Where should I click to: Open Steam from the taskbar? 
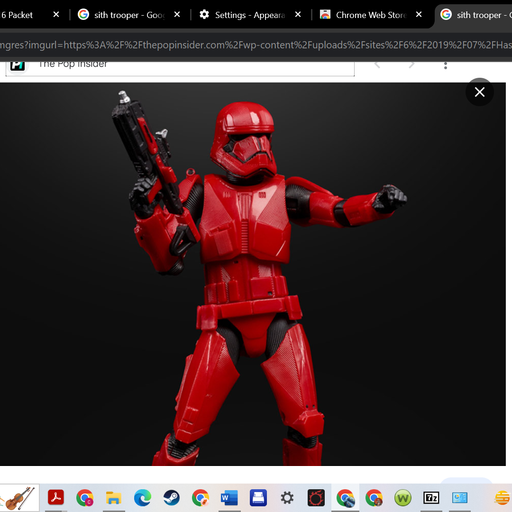[171, 498]
